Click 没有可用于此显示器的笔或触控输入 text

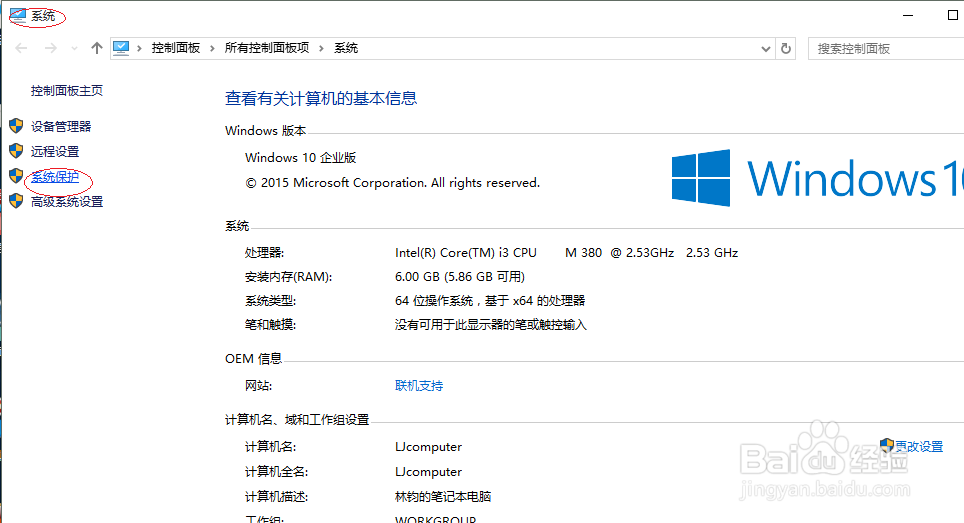point(491,324)
